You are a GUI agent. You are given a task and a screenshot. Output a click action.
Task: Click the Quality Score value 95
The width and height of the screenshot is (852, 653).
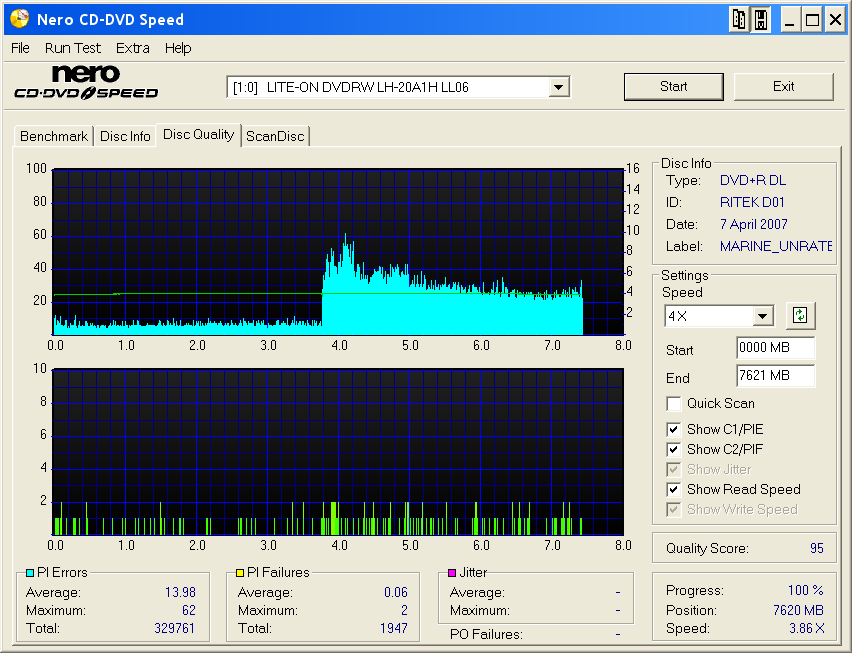[817, 548]
